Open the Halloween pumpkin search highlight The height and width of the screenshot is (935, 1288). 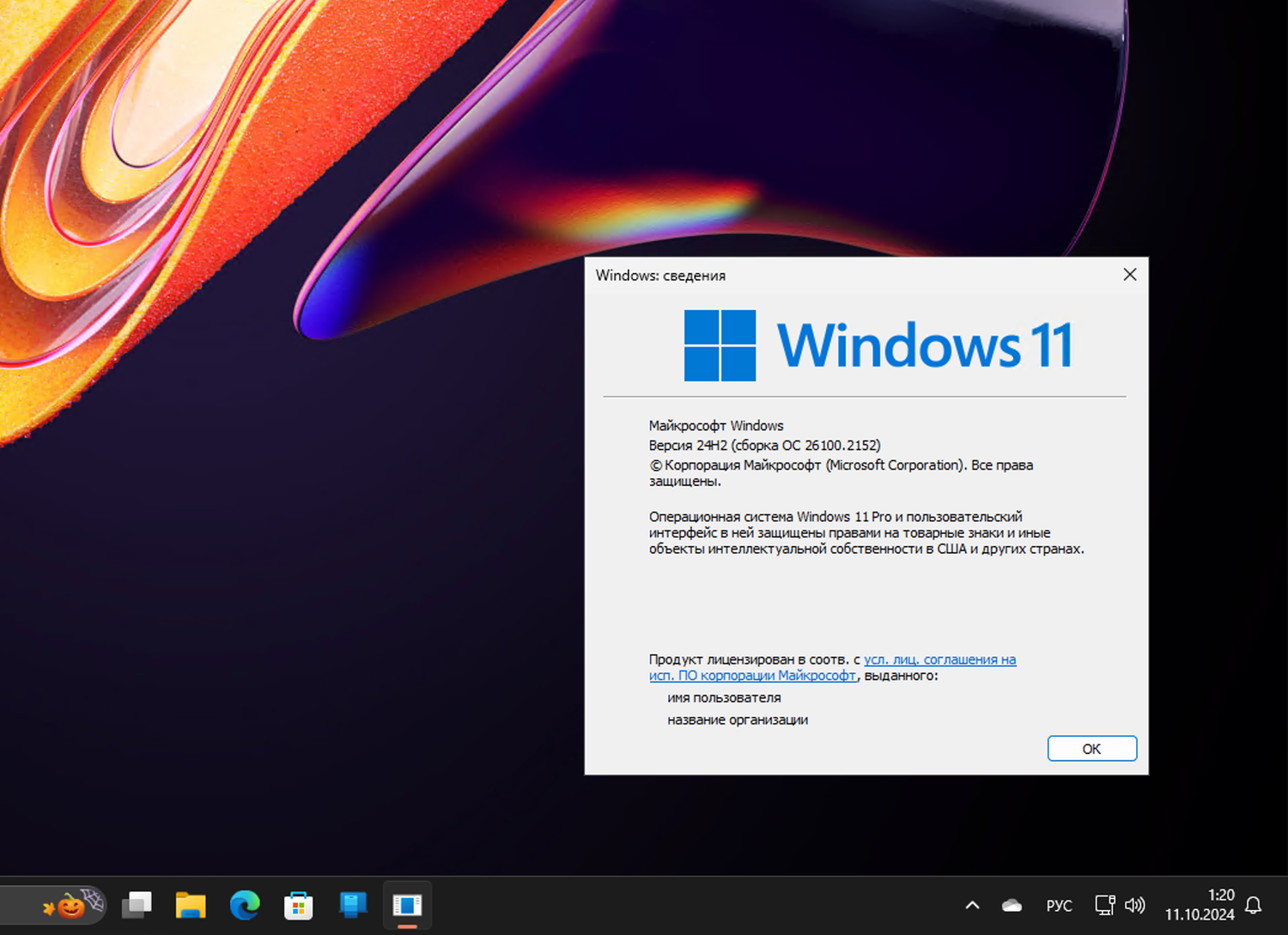point(72,904)
